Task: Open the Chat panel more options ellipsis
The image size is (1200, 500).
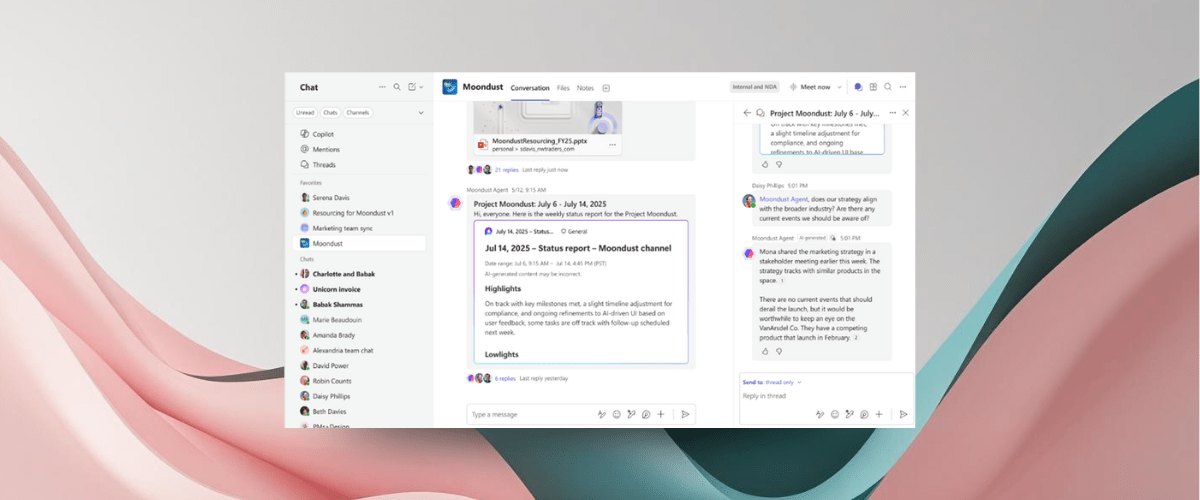Action: (382, 87)
